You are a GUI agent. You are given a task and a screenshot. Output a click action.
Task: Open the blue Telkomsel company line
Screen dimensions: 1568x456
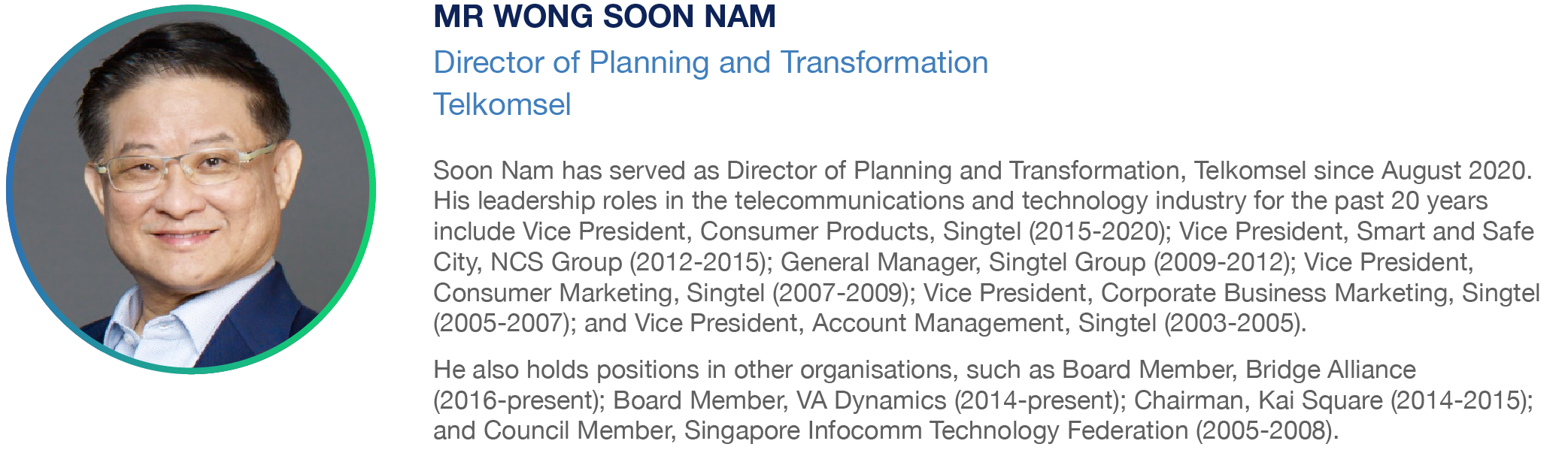click(x=502, y=104)
